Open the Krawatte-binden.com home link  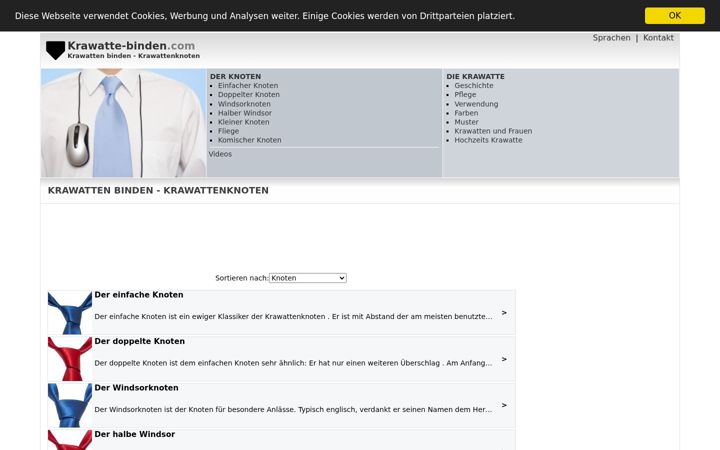pyautogui.click(x=131, y=45)
